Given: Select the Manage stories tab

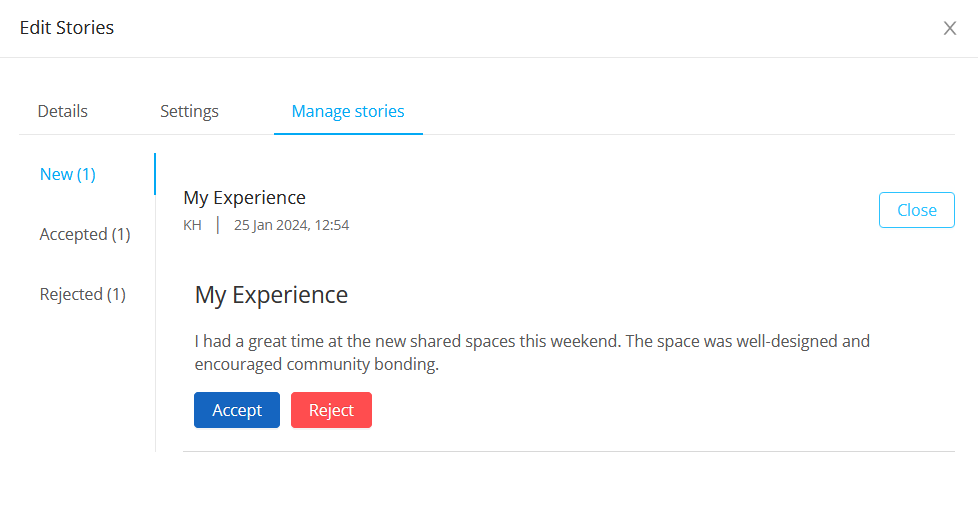Looking at the screenshot, I should [x=348, y=111].
